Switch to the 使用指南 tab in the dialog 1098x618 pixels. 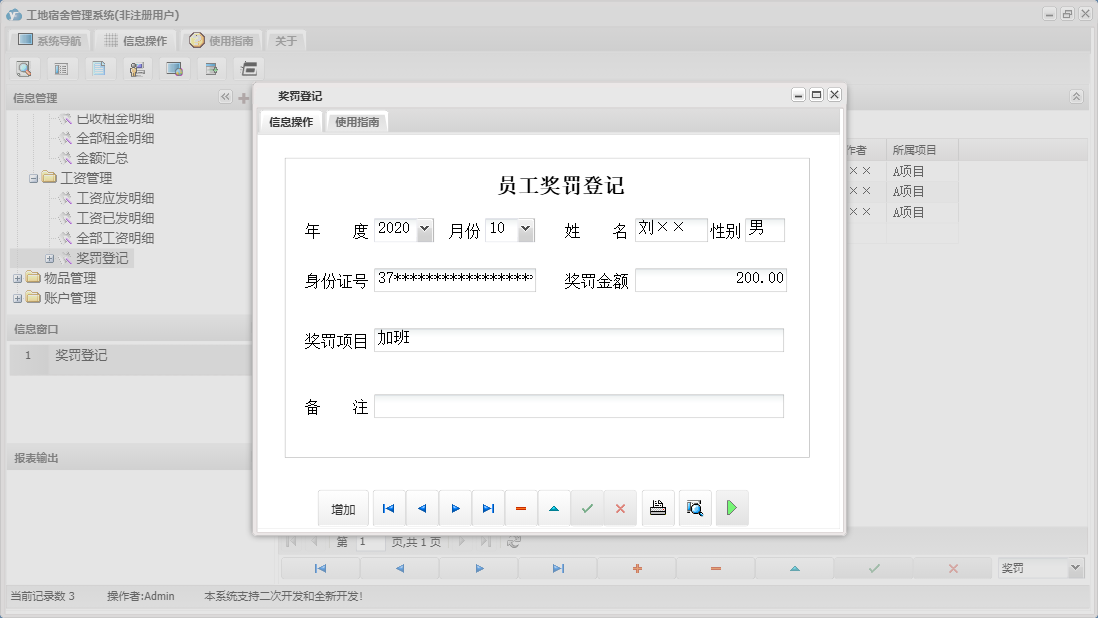357,120
